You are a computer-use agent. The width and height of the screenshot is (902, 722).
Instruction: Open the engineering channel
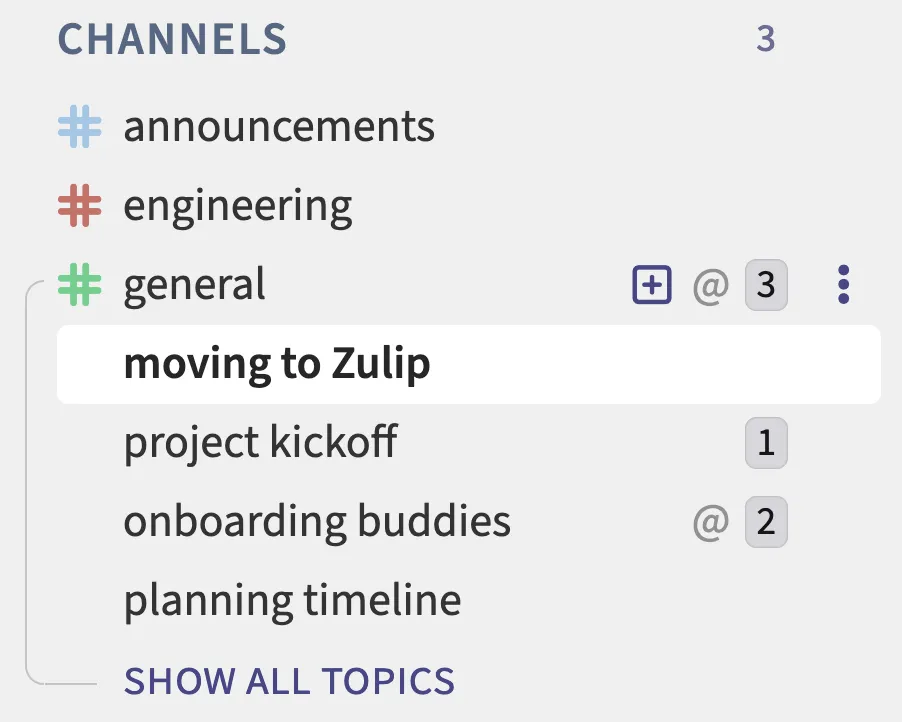tap(238, 206)
